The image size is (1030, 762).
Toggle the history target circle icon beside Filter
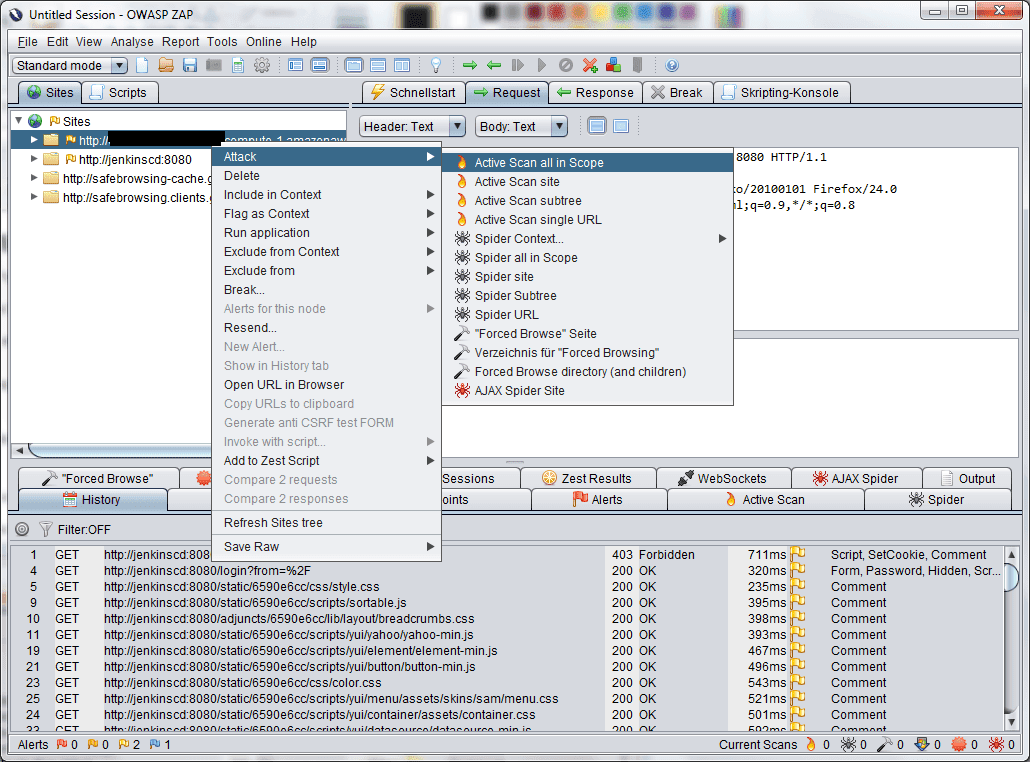22,529
